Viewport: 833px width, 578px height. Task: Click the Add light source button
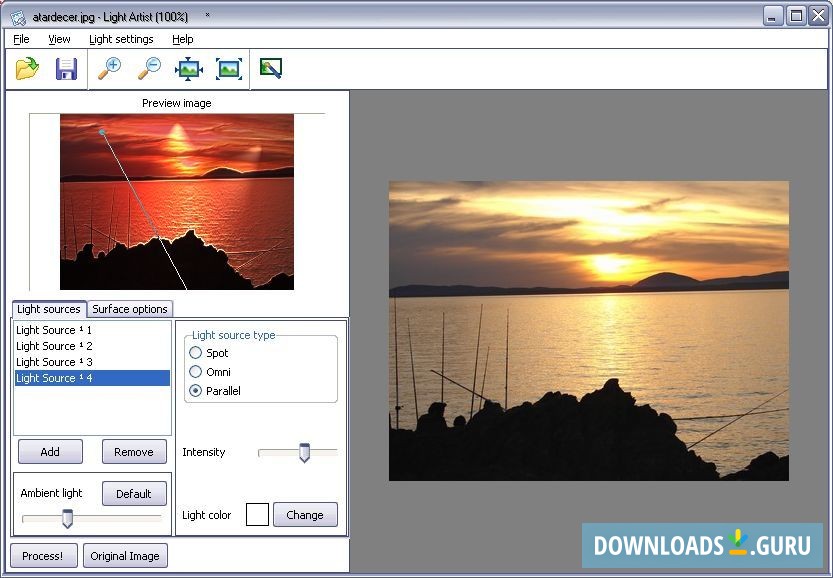click(x=50, y=452)
